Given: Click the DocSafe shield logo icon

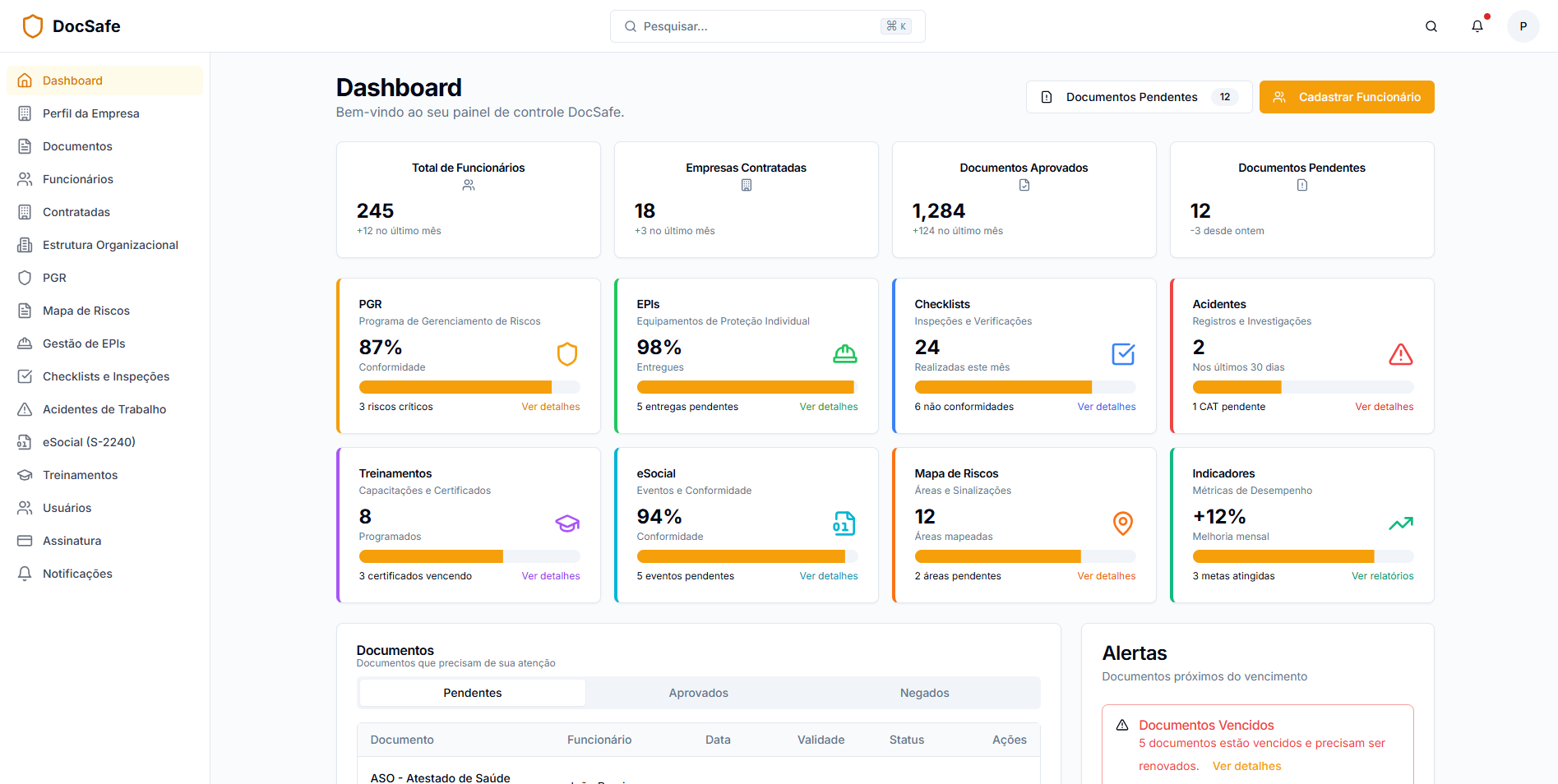Looking at the screenshot, I should tap(33, 26).
